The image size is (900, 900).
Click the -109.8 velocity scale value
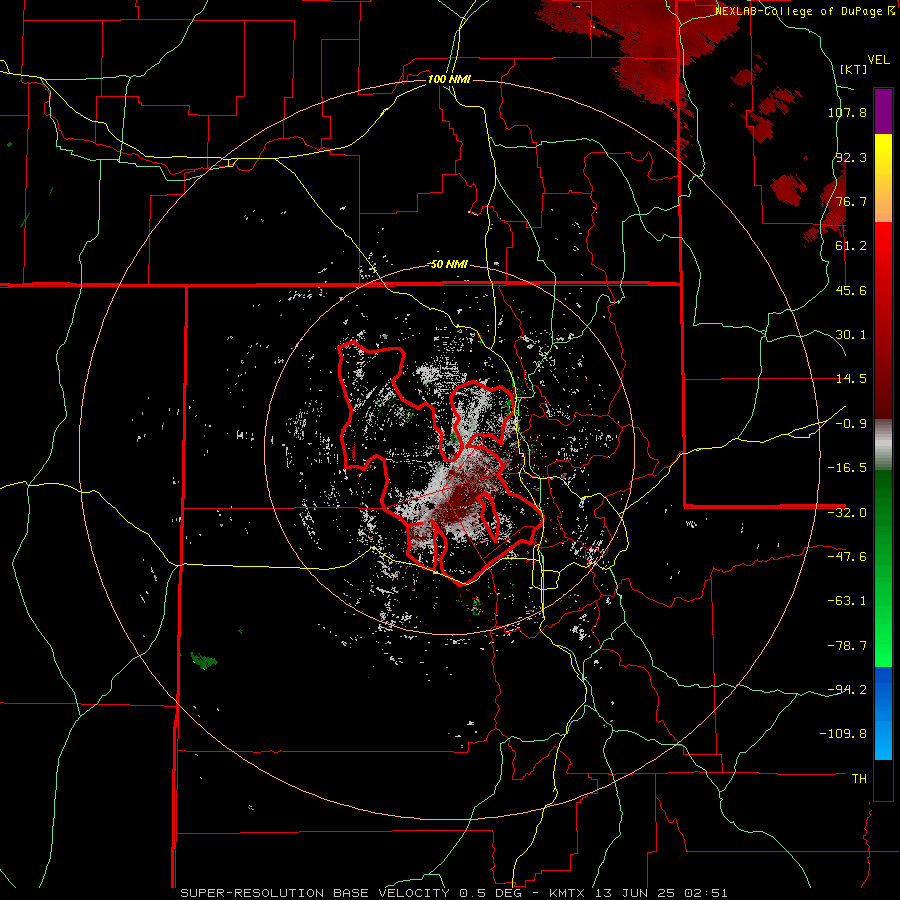(843, 734)
